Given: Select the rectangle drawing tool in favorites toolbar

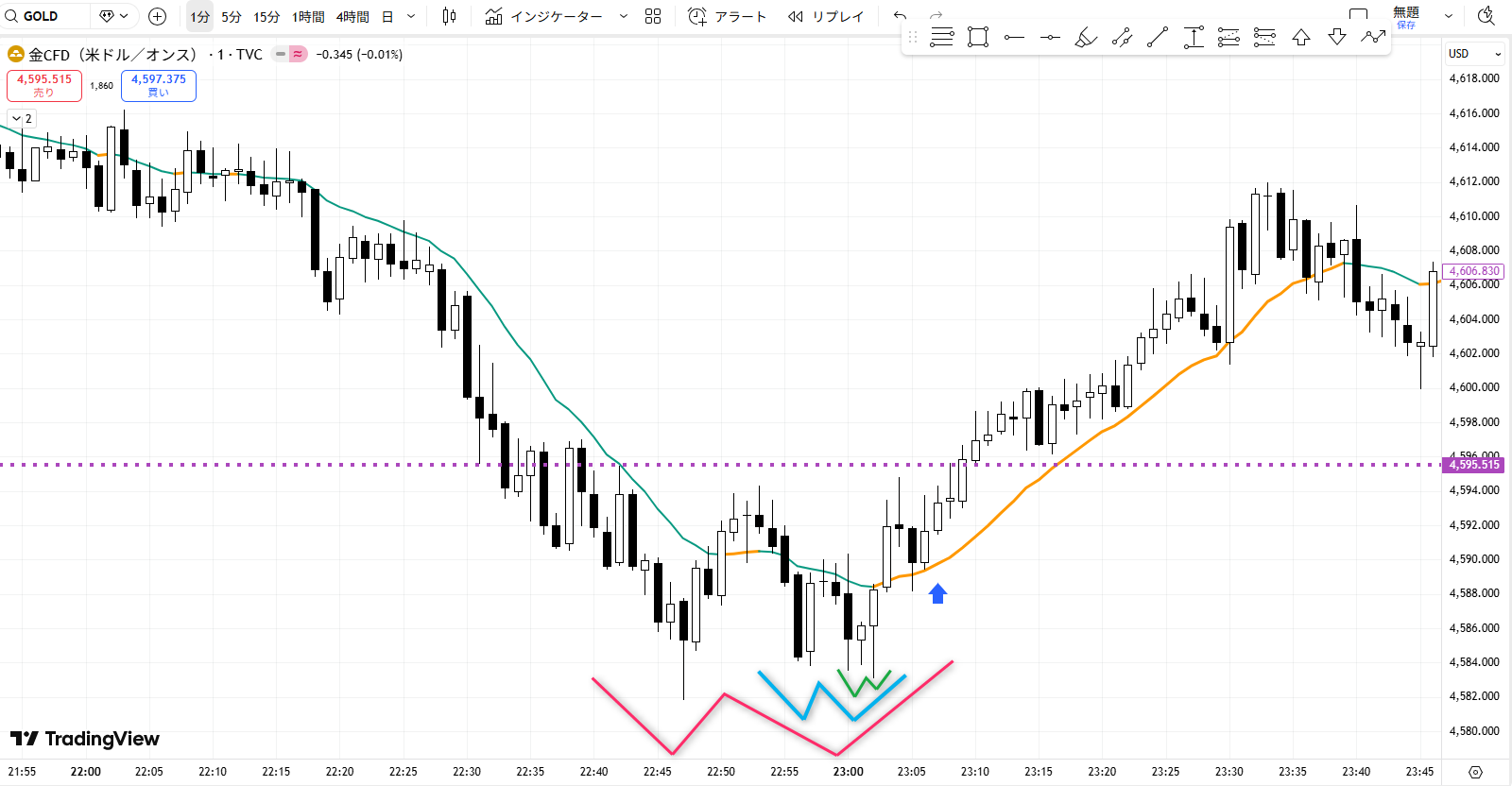Looking at the screenshot, I should click(x=978, y=38).
